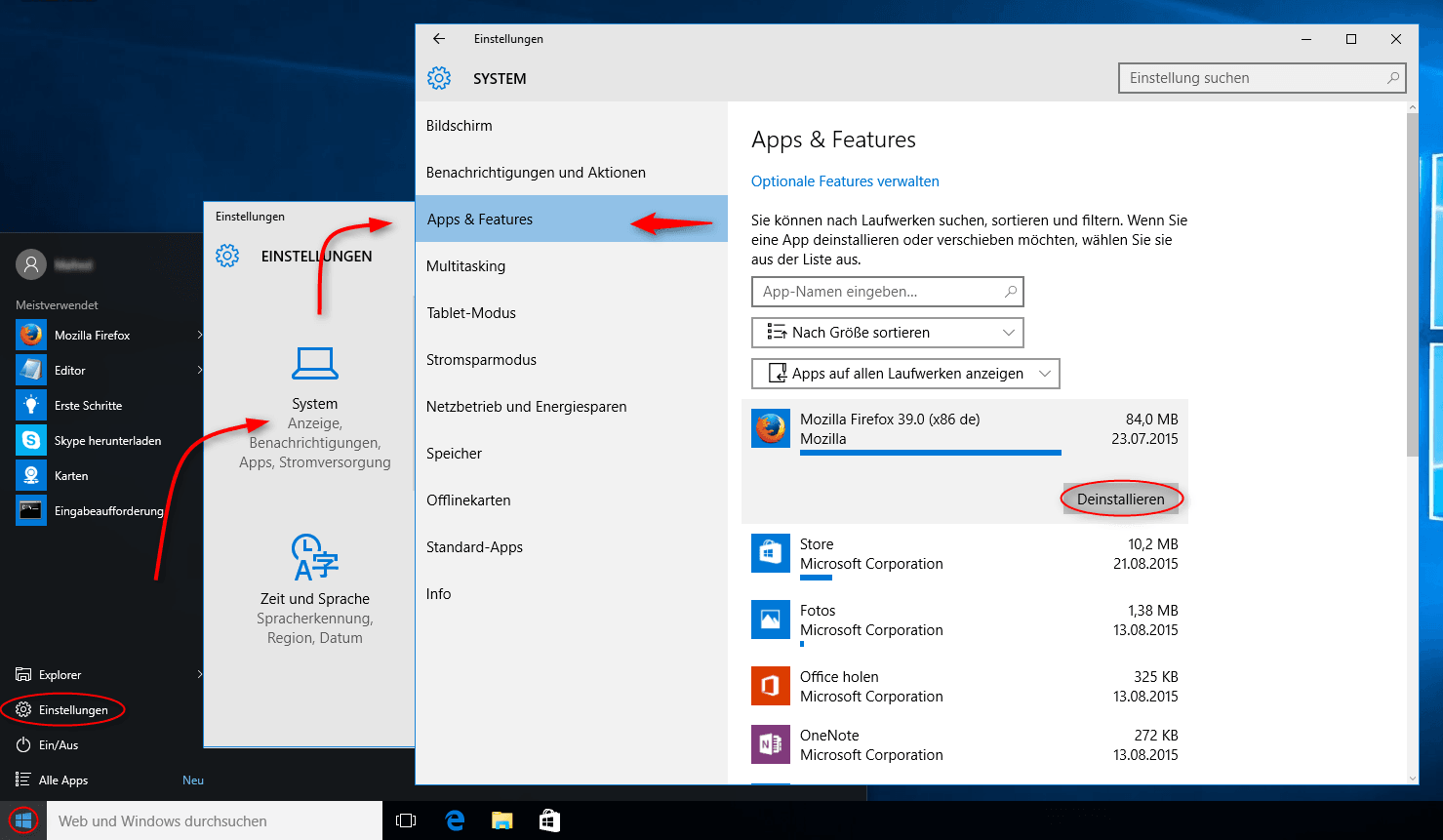Image resolution: width=1443 pixels, height=840 pixels.
Task: Click the user account avatar in Start menu
Action: (31, 264)
